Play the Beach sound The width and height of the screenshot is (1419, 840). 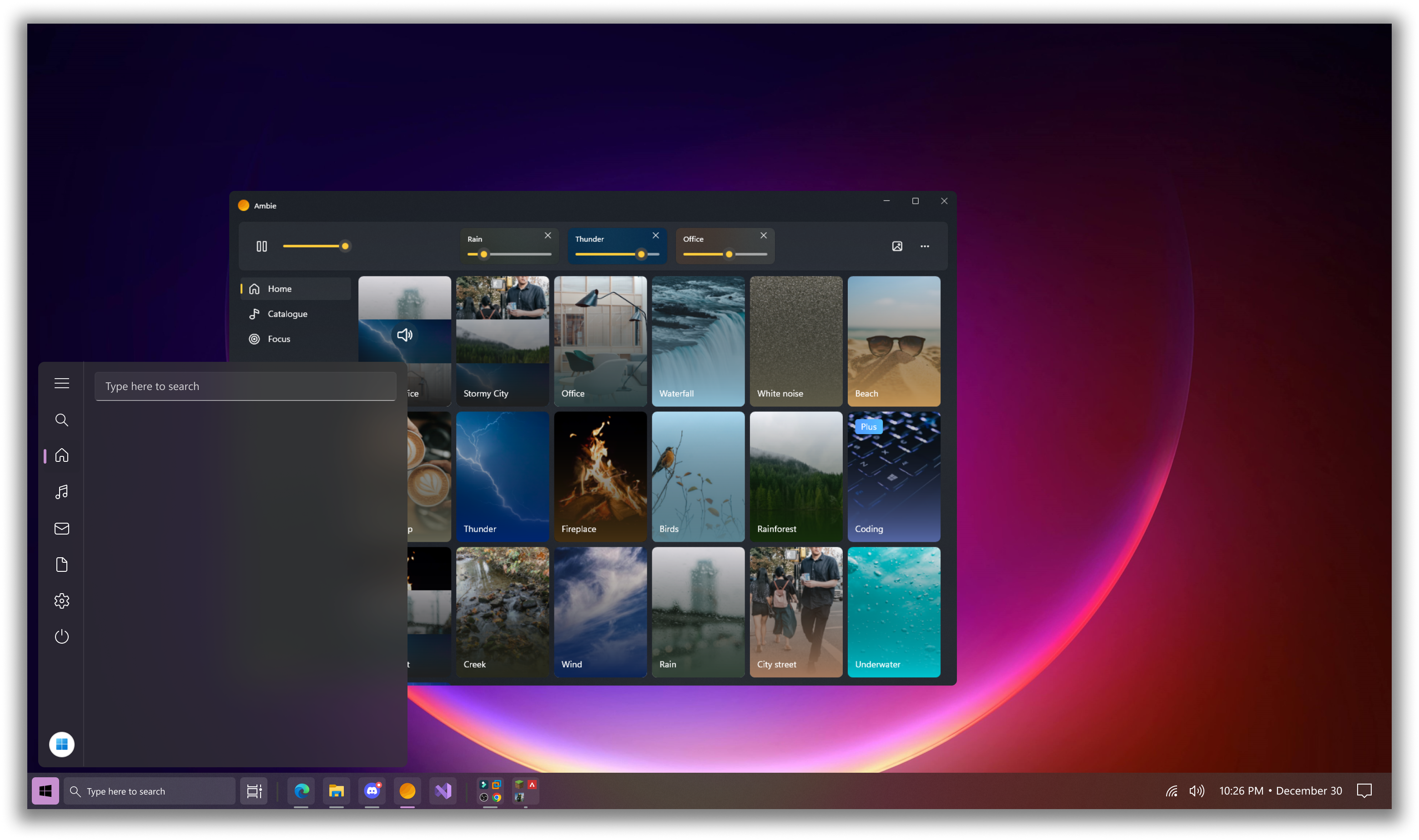tap(894, 341)
